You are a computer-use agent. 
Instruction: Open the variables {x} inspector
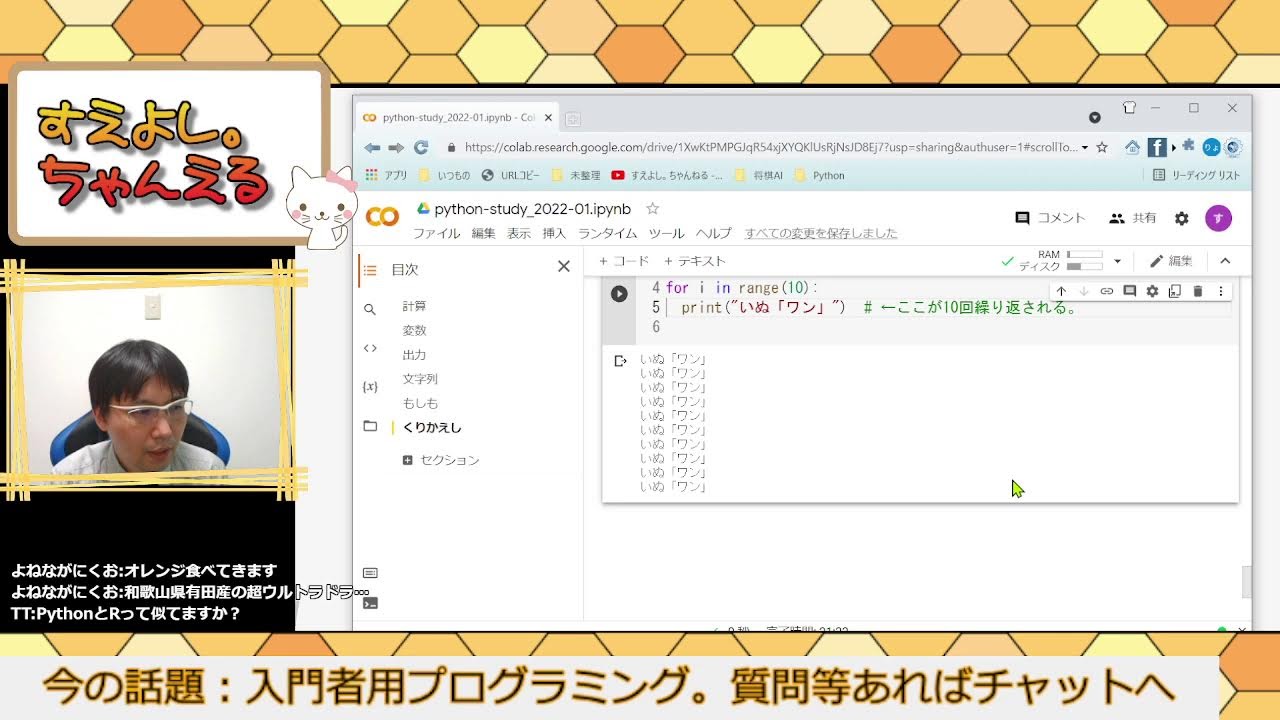point(370,386)
